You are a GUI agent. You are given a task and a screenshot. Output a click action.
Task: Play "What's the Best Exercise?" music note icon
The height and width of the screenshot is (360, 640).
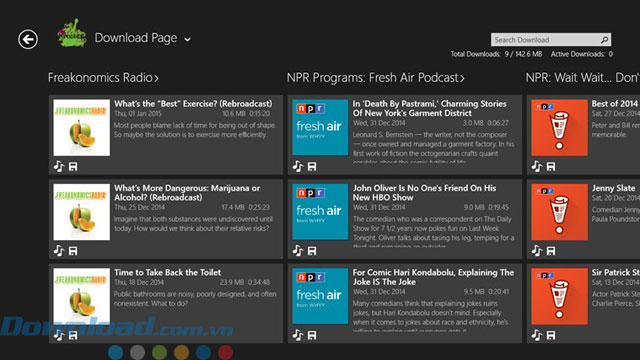(x=59, y=167)
